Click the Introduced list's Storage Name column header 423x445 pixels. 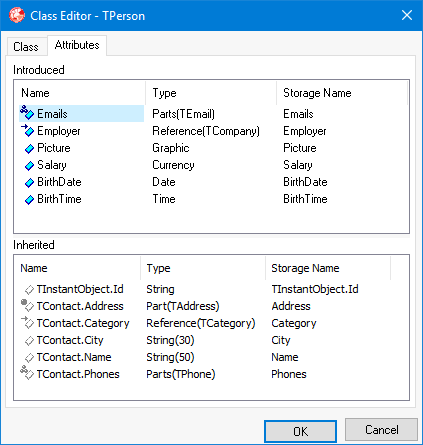tap(342, 93)
